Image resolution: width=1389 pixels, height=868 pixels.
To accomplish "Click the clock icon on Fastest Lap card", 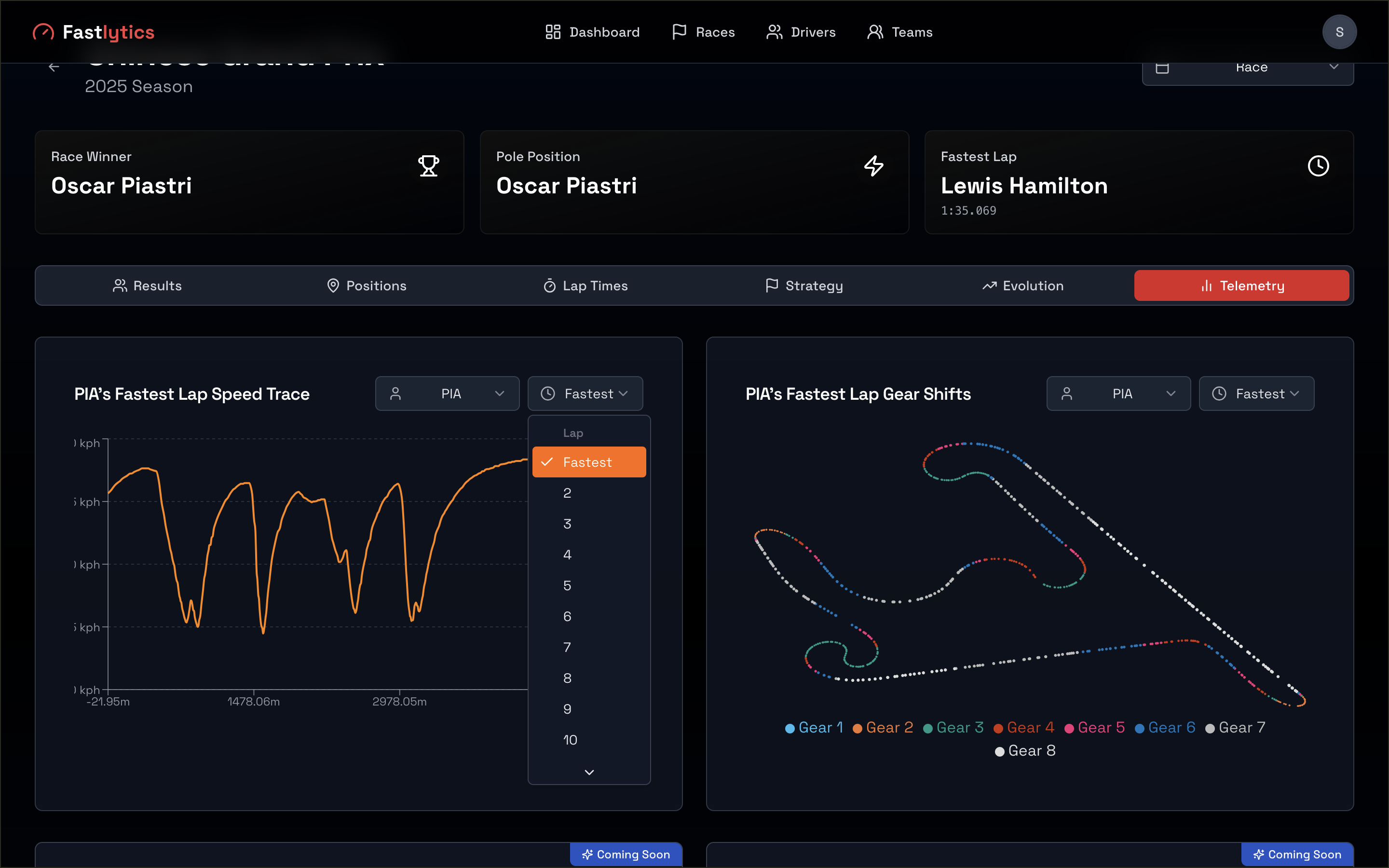I will [1319, 166].
